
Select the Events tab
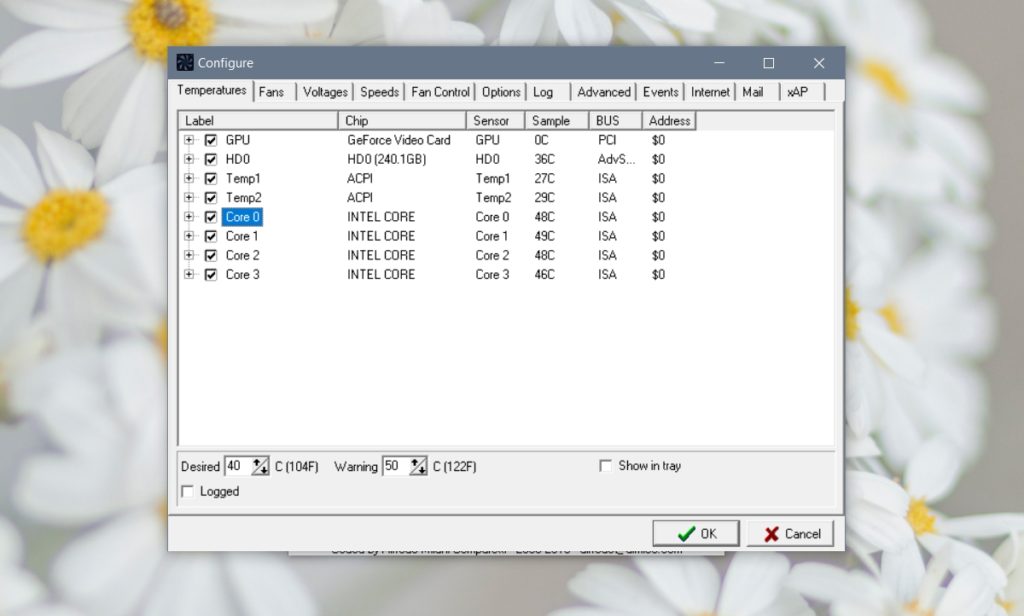660,91
